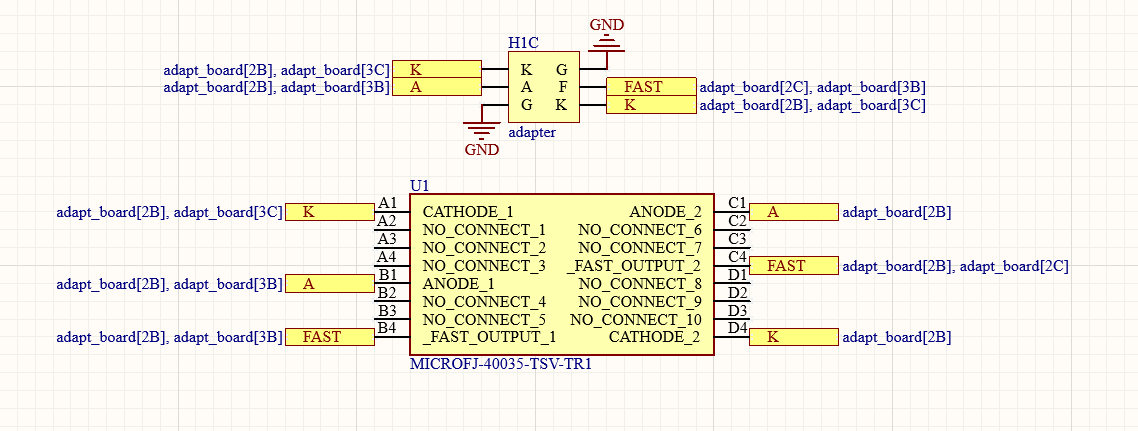The height and width of the screenshot is (431, 1138).
Task: Select the CATHODE_1 pin name in U1
Action: click(x=468, y=212)
